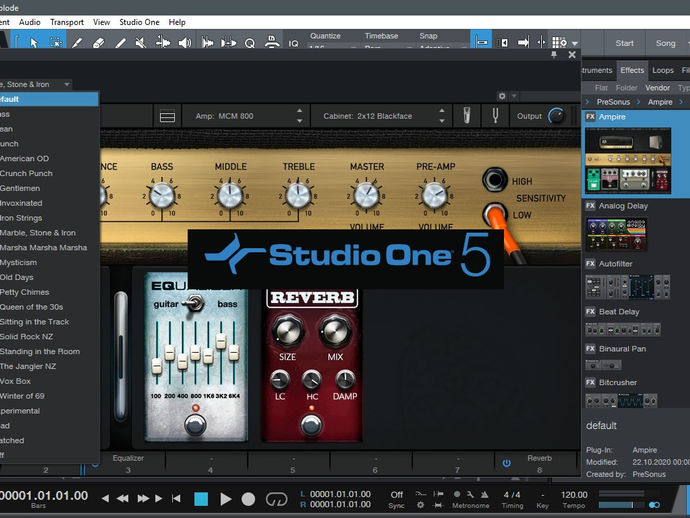The image size is (690, 518).
Task: Click the 100 Hz Equalizer pedal fader
Action: (157, 365)
